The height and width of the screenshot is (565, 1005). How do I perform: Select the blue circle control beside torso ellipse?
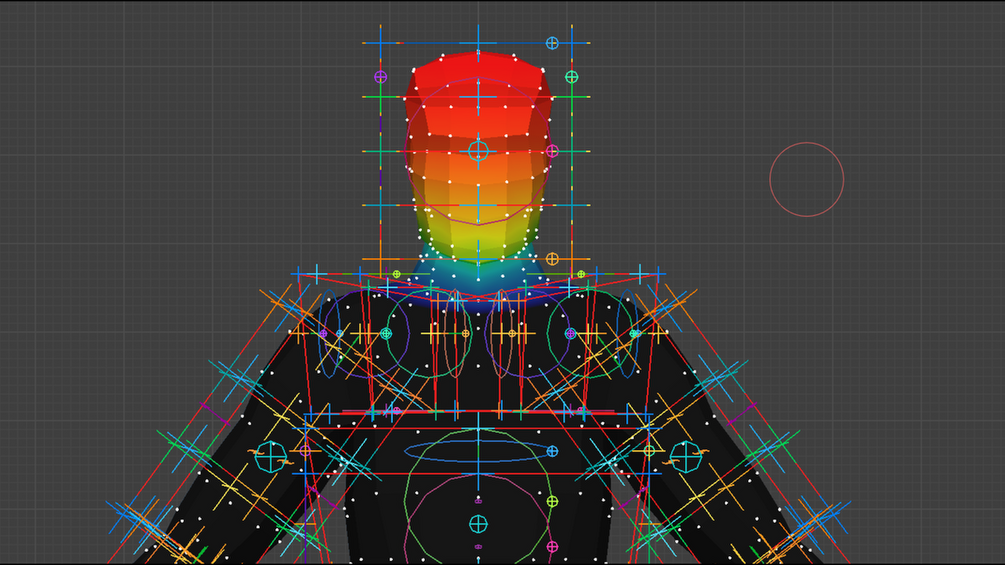(x=552, y=451)
